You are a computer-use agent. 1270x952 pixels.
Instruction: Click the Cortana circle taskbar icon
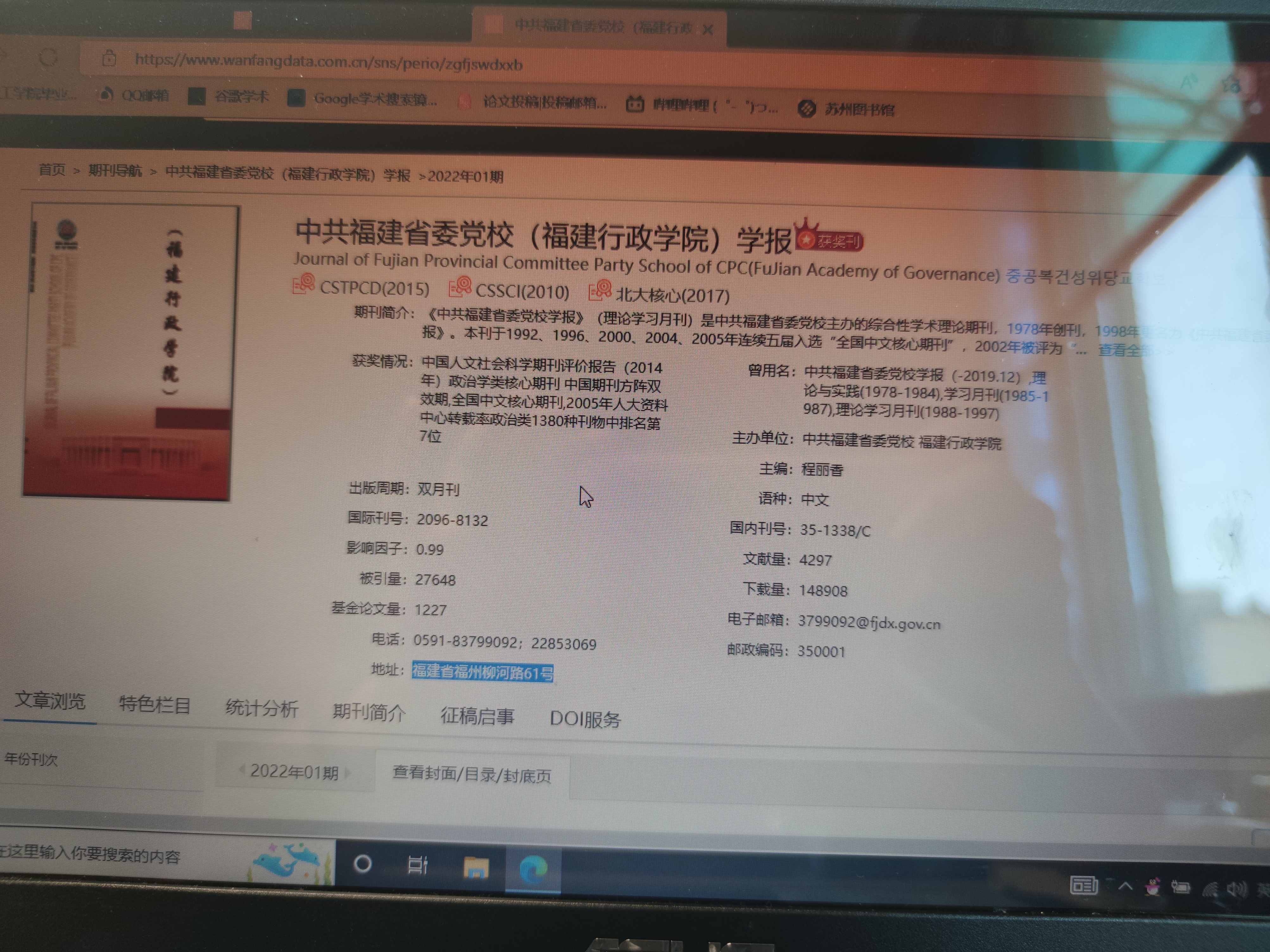(362, 864)
